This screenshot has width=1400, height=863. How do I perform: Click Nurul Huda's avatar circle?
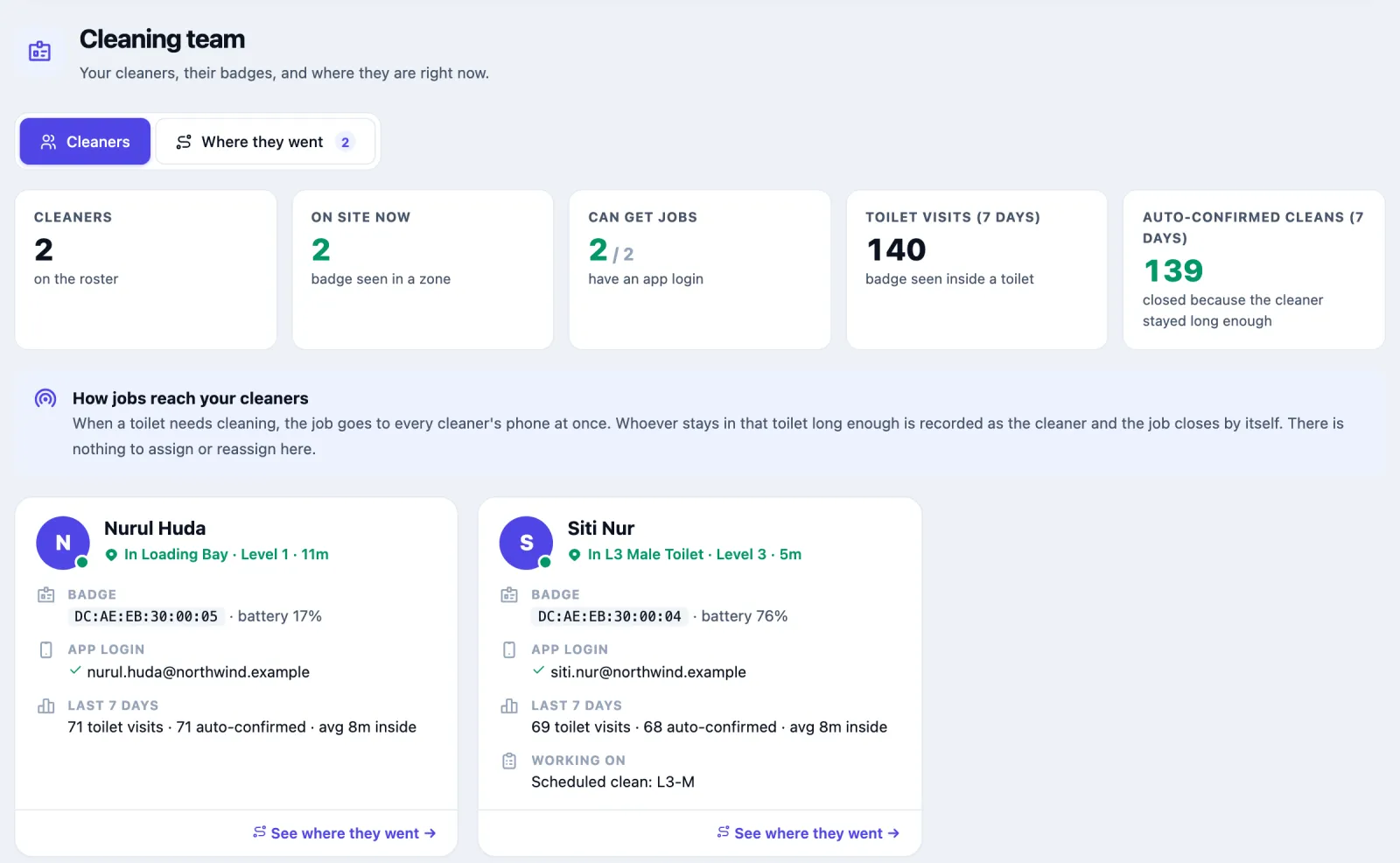(63, 543)
